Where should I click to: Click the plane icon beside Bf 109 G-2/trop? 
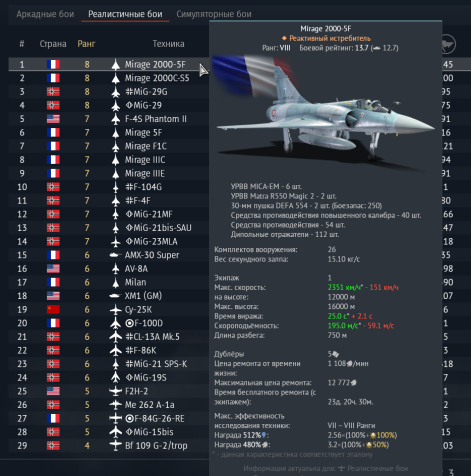tap(115, 446)
